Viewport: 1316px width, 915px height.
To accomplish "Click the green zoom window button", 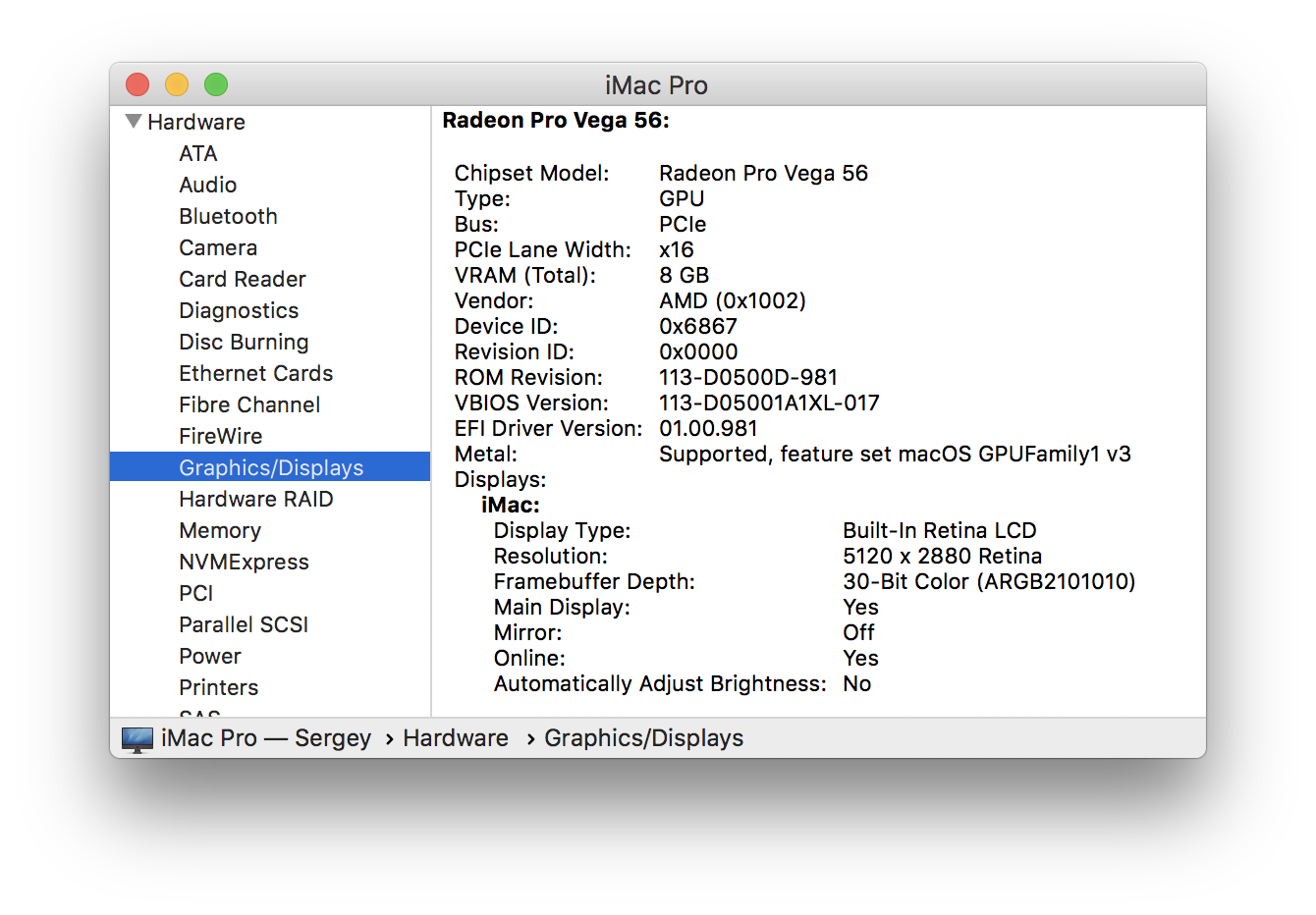I will point(216,85).
